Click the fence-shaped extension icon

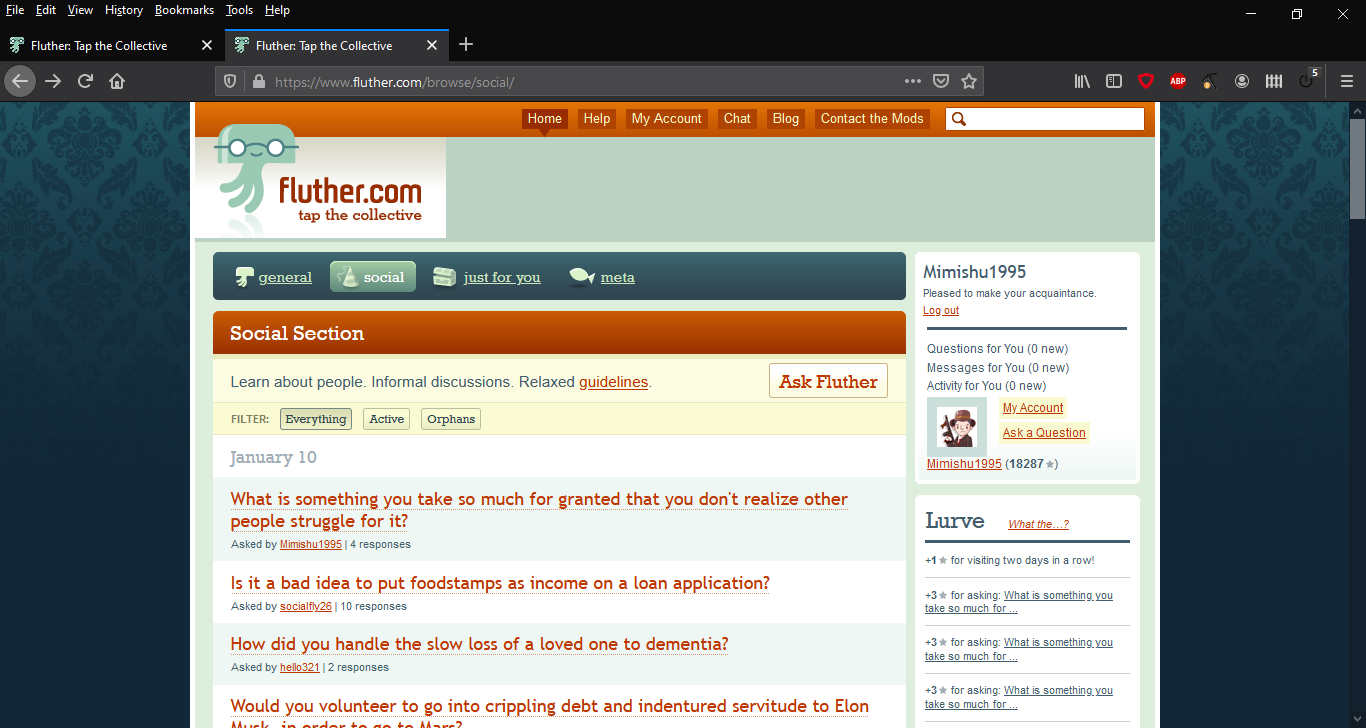click(1274, 81)
